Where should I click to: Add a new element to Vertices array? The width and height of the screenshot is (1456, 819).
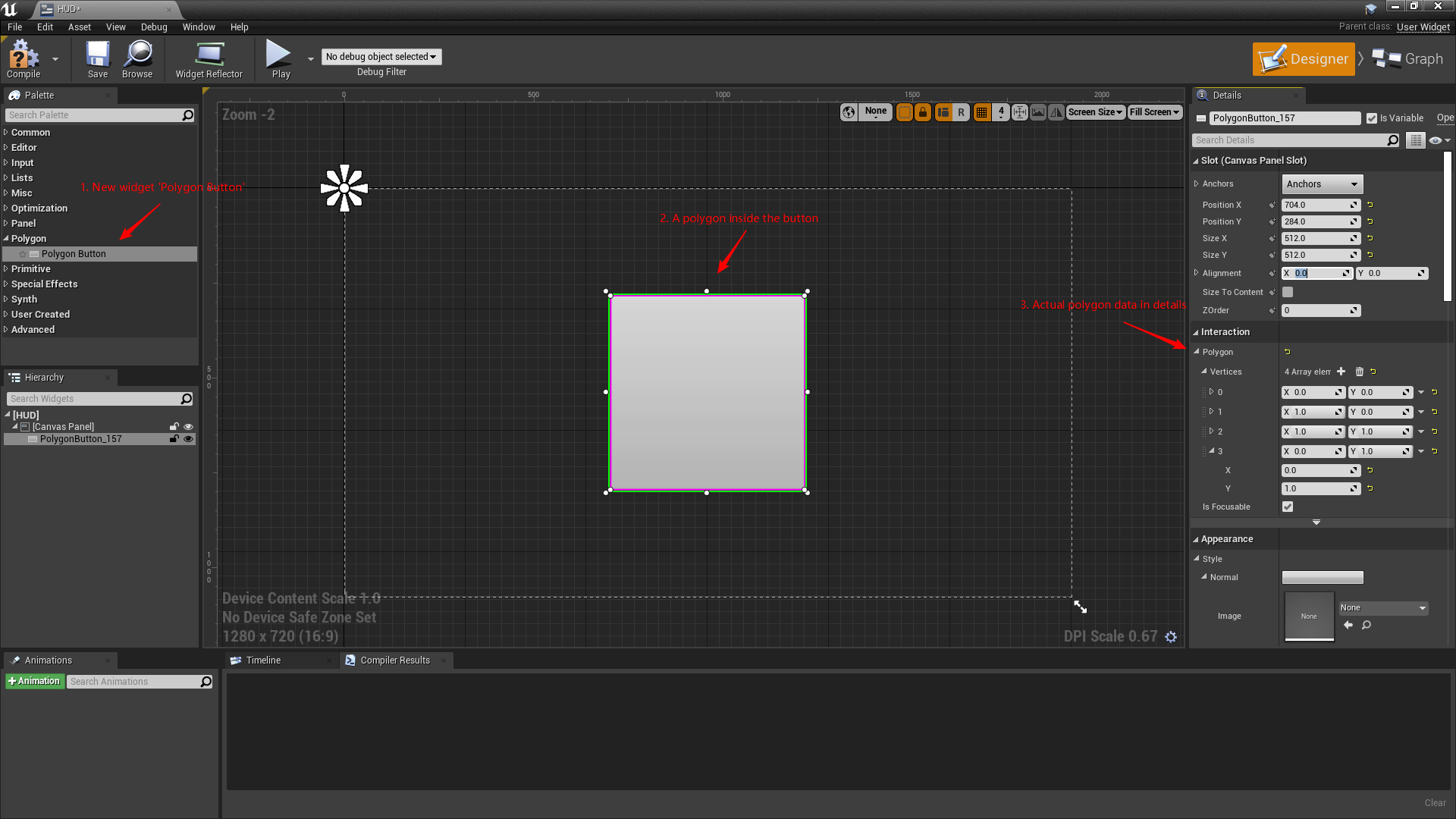(x=1341, y=372)
